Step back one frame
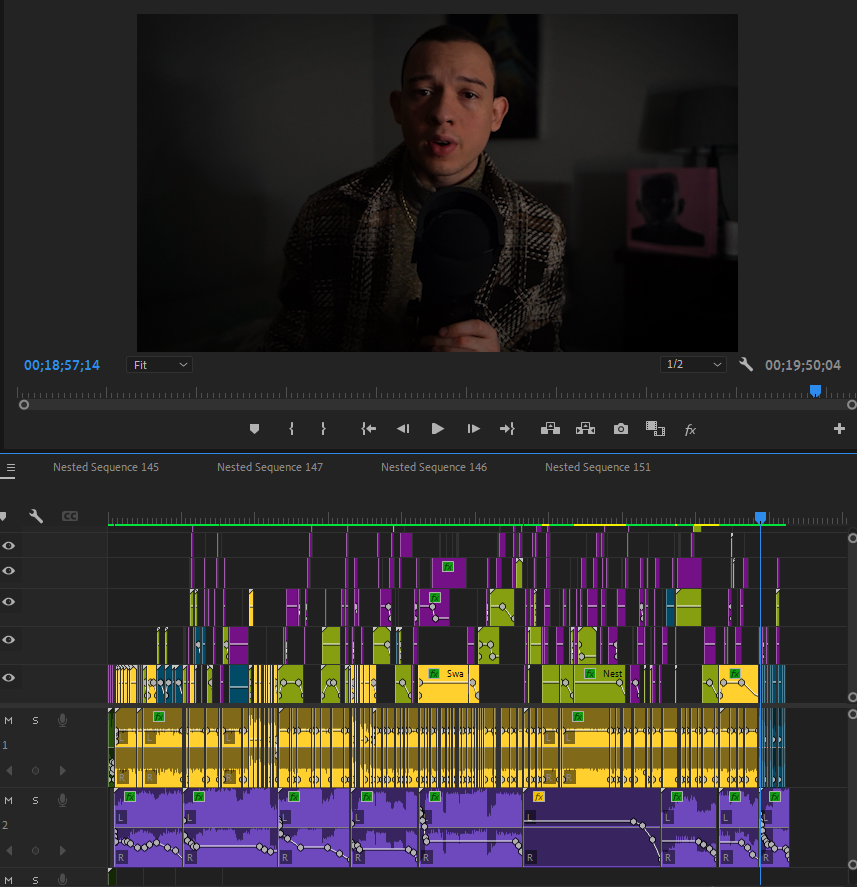857x887 pixels. [403, 429]
